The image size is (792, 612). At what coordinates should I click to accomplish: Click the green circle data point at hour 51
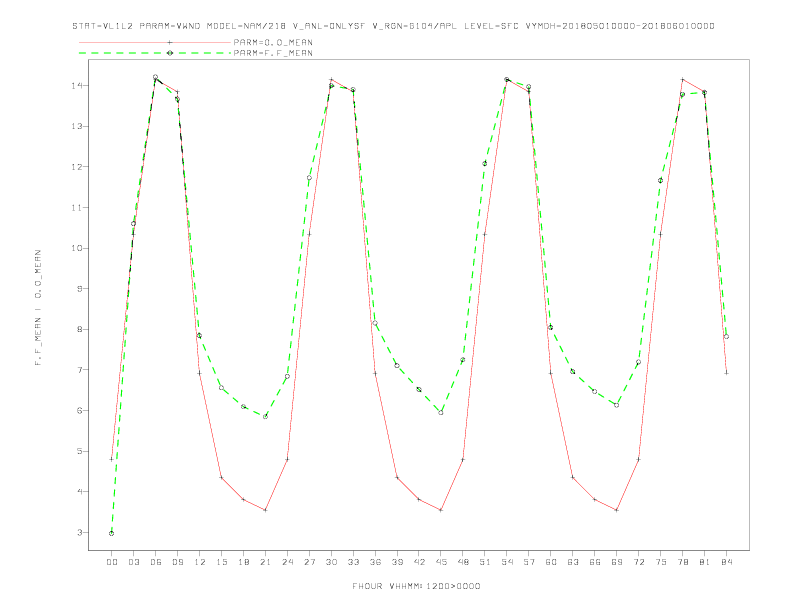pos(485,164)
